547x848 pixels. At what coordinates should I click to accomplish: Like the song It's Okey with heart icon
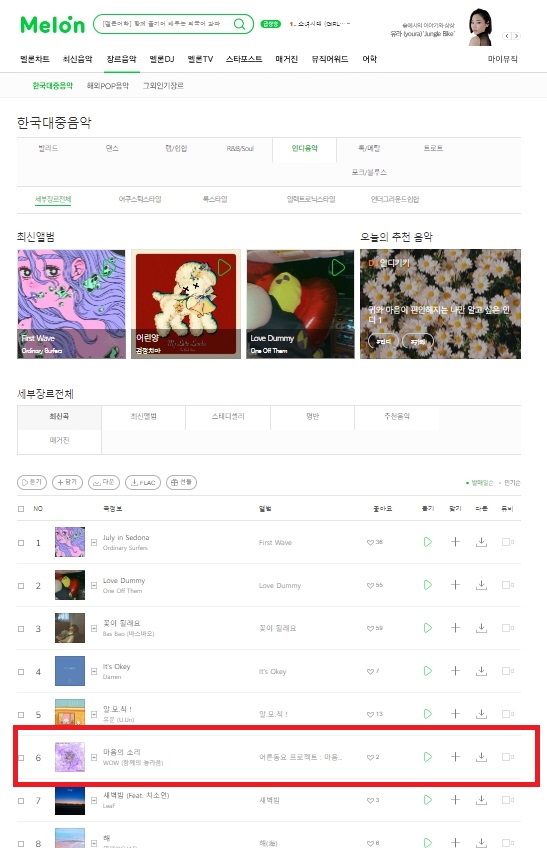(x=370, y=671)
